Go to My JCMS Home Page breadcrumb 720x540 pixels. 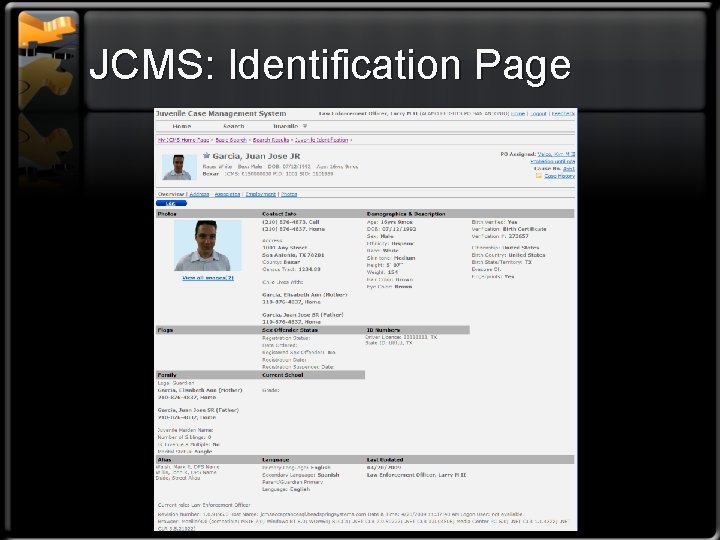[x=183, y=140]
